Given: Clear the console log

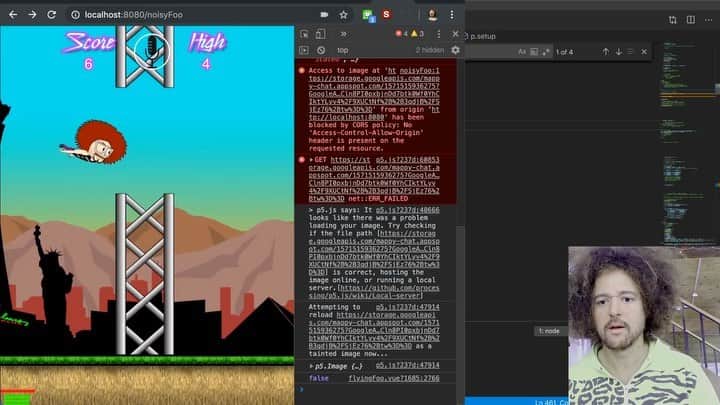Looking at the screenshot, I should (x=321, y=50).
